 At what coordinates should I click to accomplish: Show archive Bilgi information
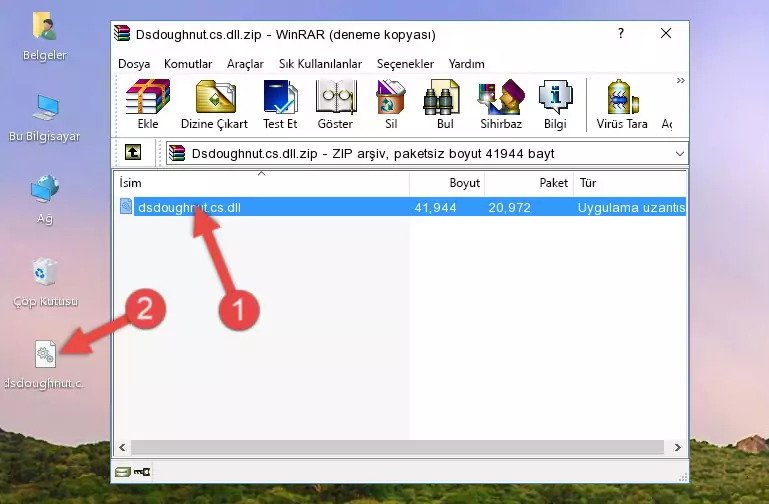(x=555, y=104)
